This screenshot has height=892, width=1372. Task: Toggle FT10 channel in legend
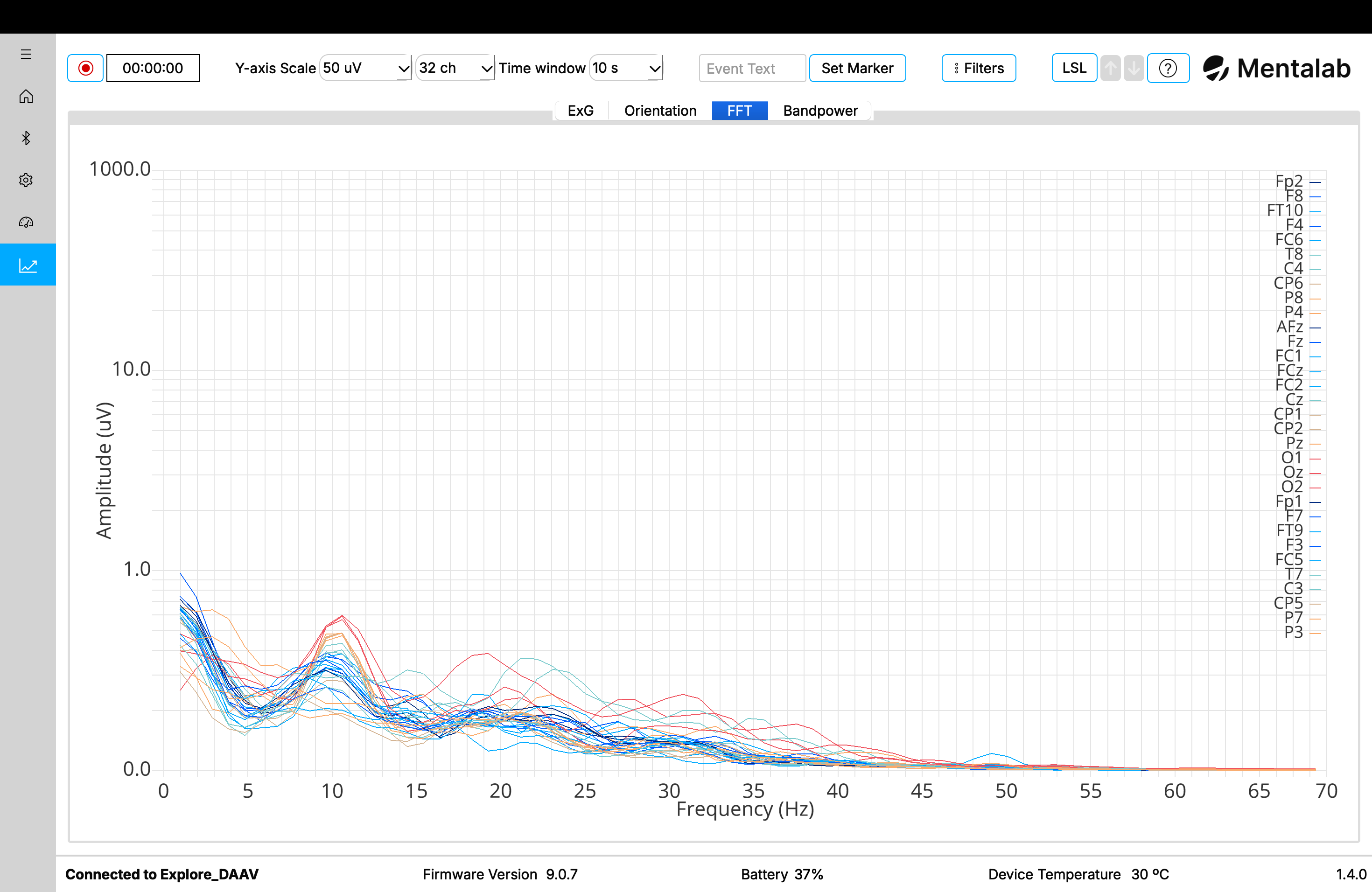pyautogui.click(x=1294, y=210)
